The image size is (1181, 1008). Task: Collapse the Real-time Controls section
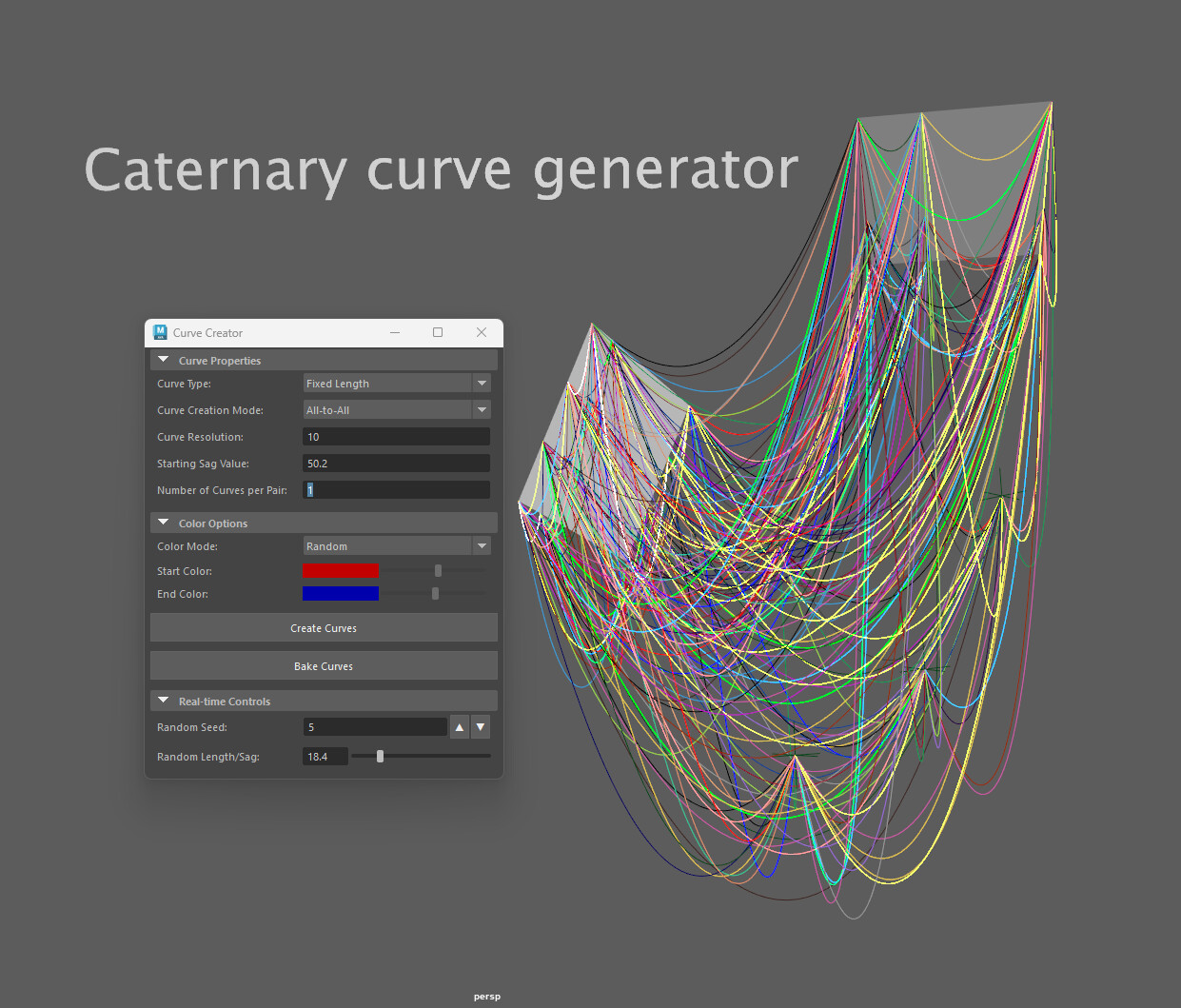[163, 701]
